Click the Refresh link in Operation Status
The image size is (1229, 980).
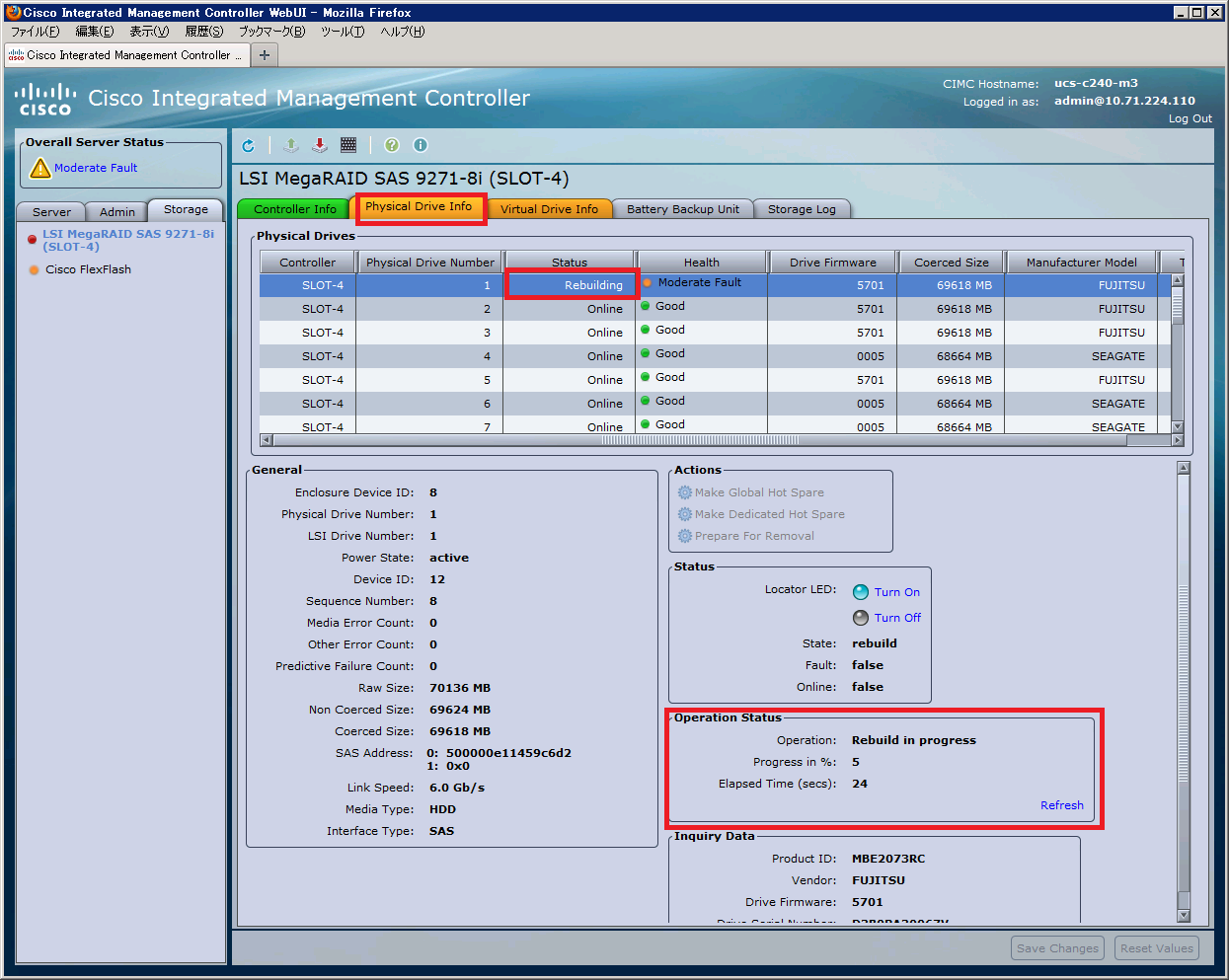[1061, 805]
